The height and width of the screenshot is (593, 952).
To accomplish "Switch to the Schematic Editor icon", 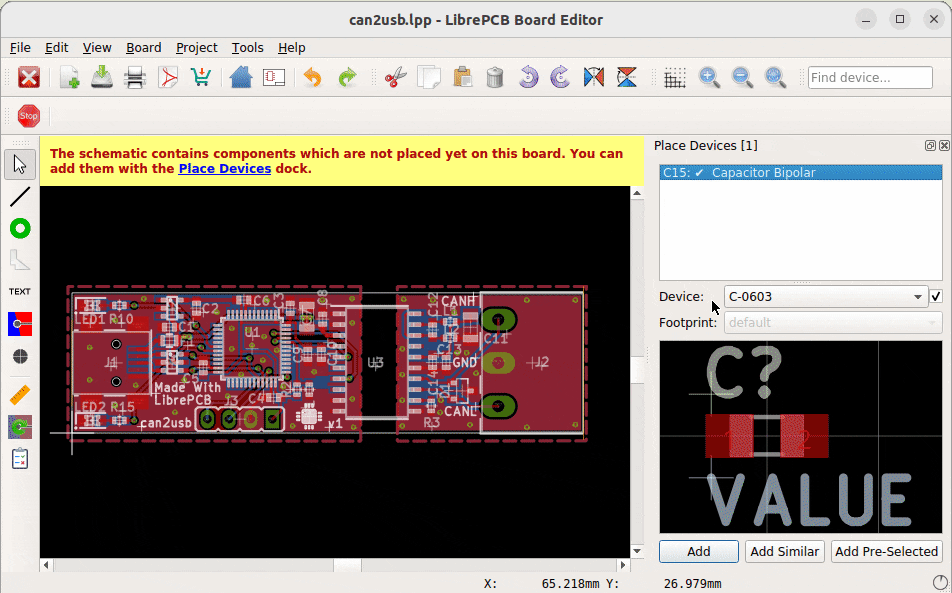I will point(274,78).
